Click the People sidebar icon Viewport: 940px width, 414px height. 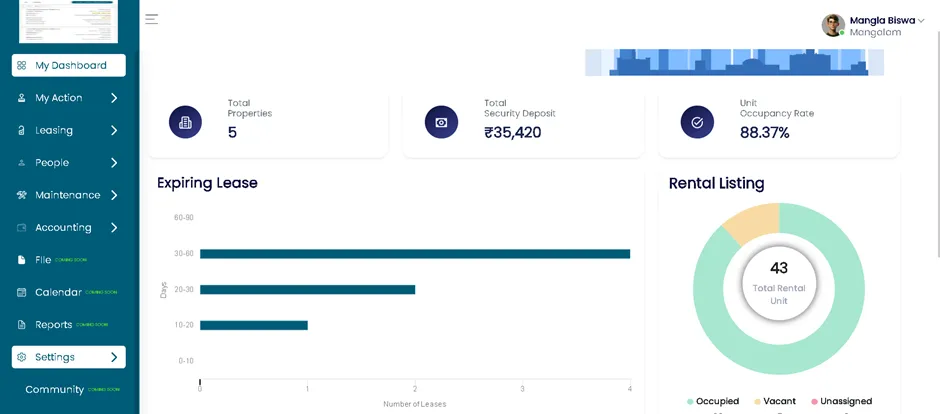click(22, 163)
